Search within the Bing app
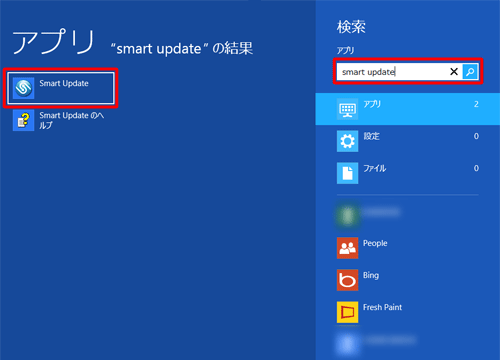500x360 pixels. click(x=408, y=280)
